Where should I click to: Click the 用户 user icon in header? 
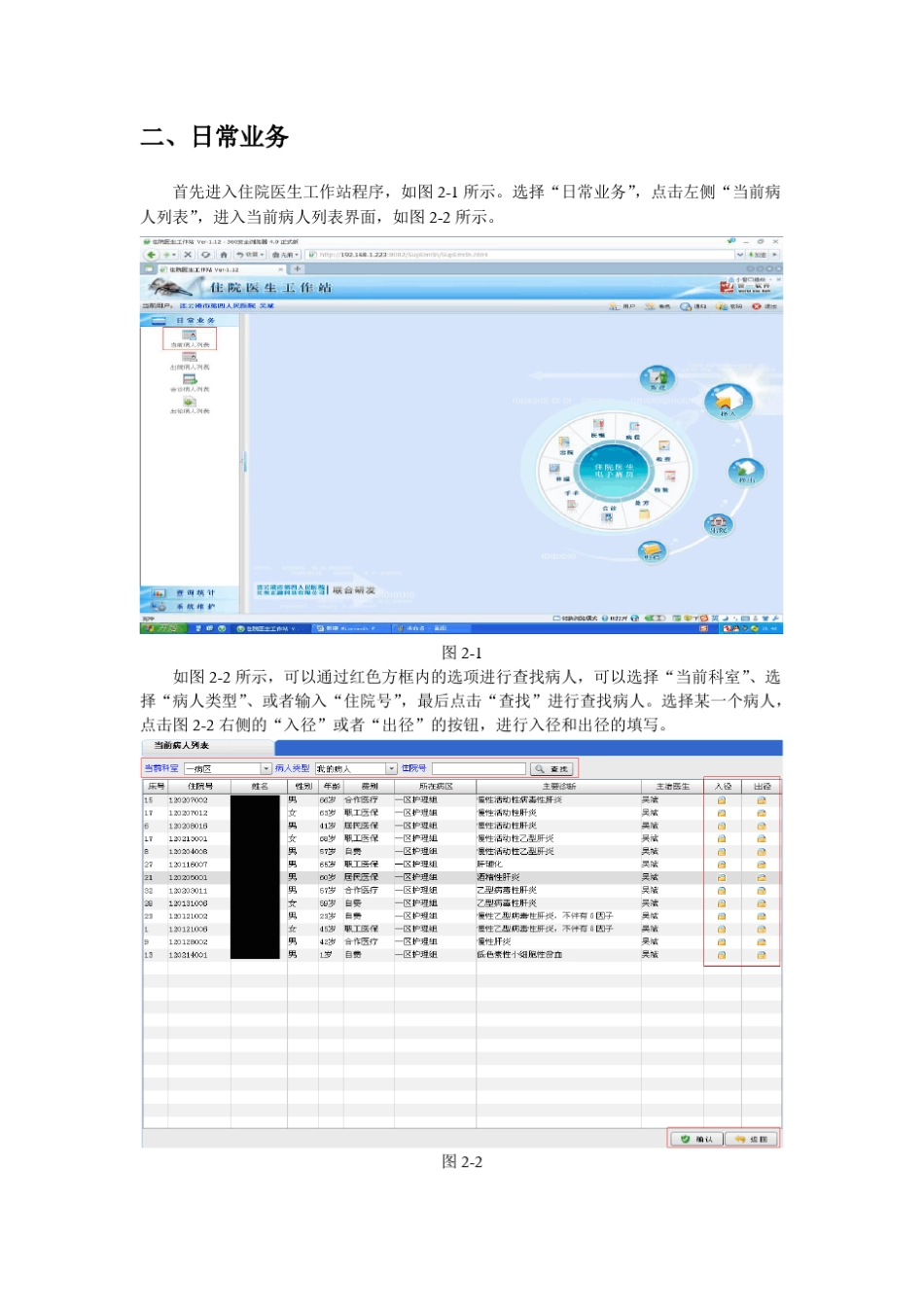click(622, 306)
